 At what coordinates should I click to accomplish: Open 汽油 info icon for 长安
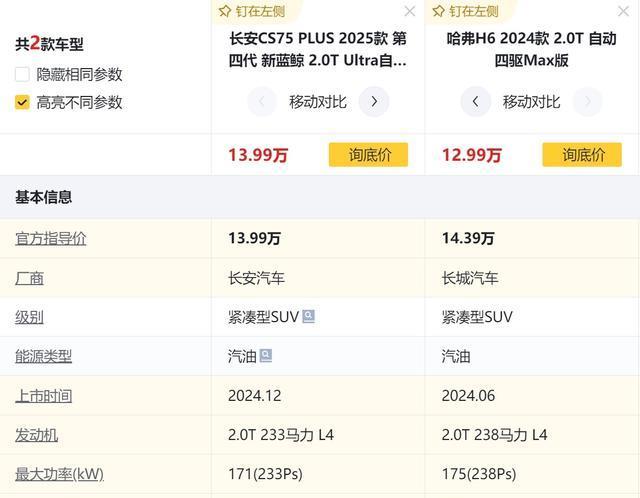coord(266,356)
